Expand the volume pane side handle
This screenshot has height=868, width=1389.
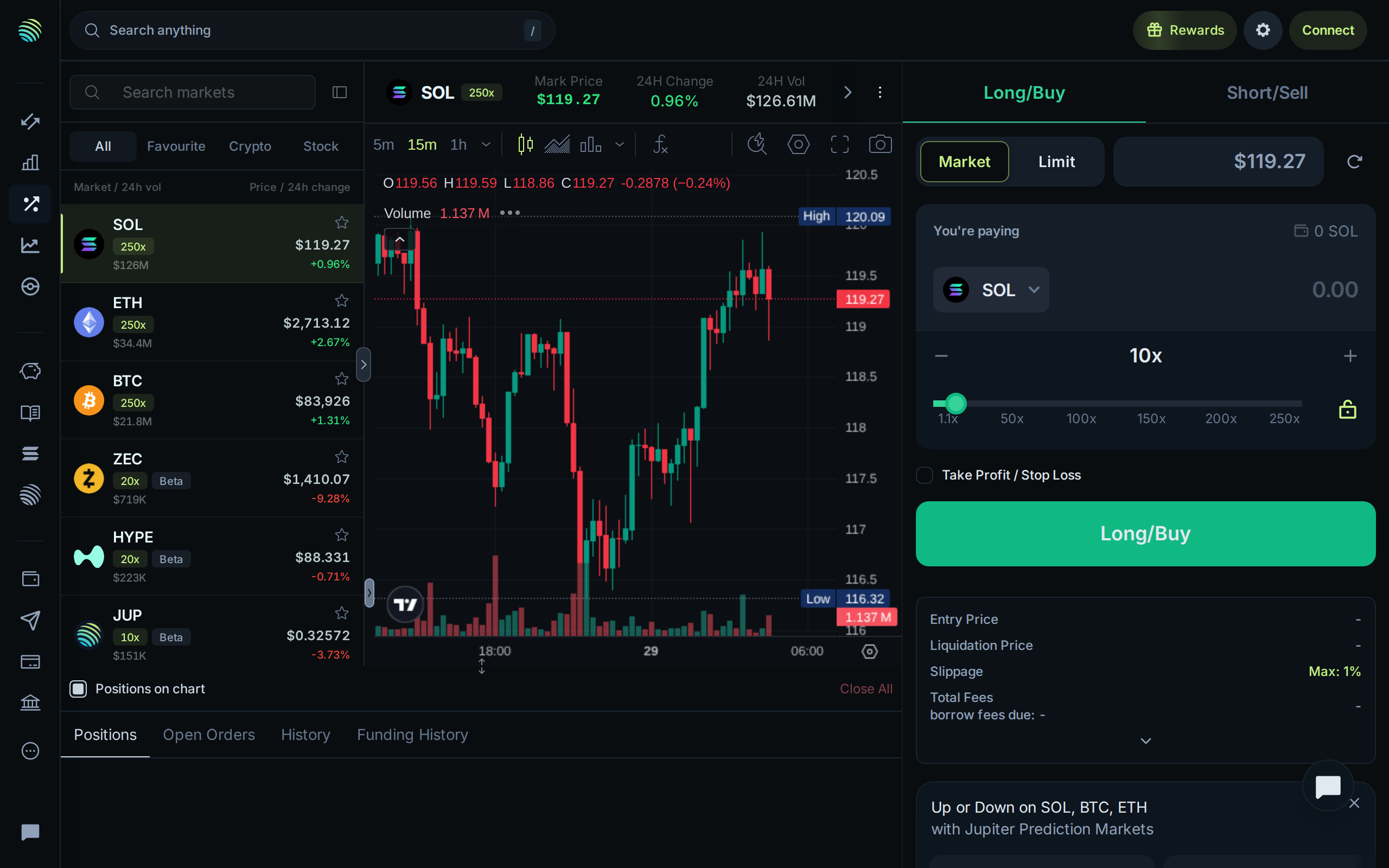pos(369,593)
